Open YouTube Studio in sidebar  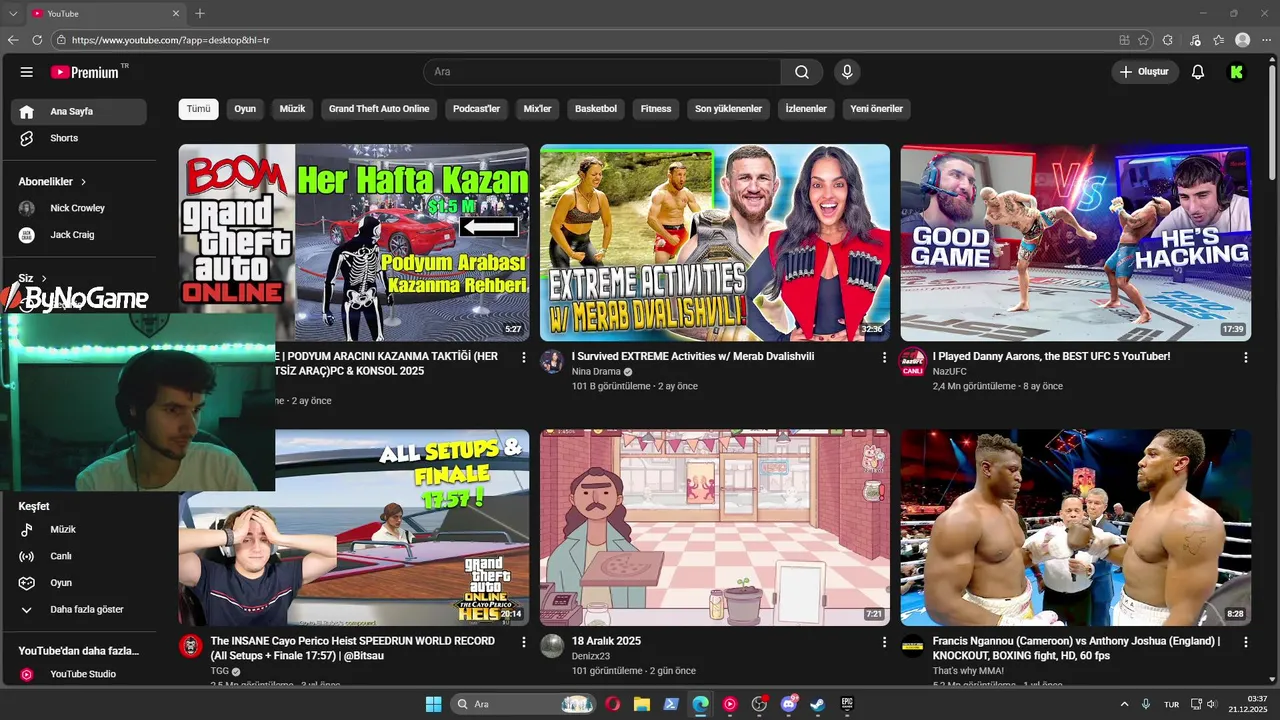[x=79, y=674]
